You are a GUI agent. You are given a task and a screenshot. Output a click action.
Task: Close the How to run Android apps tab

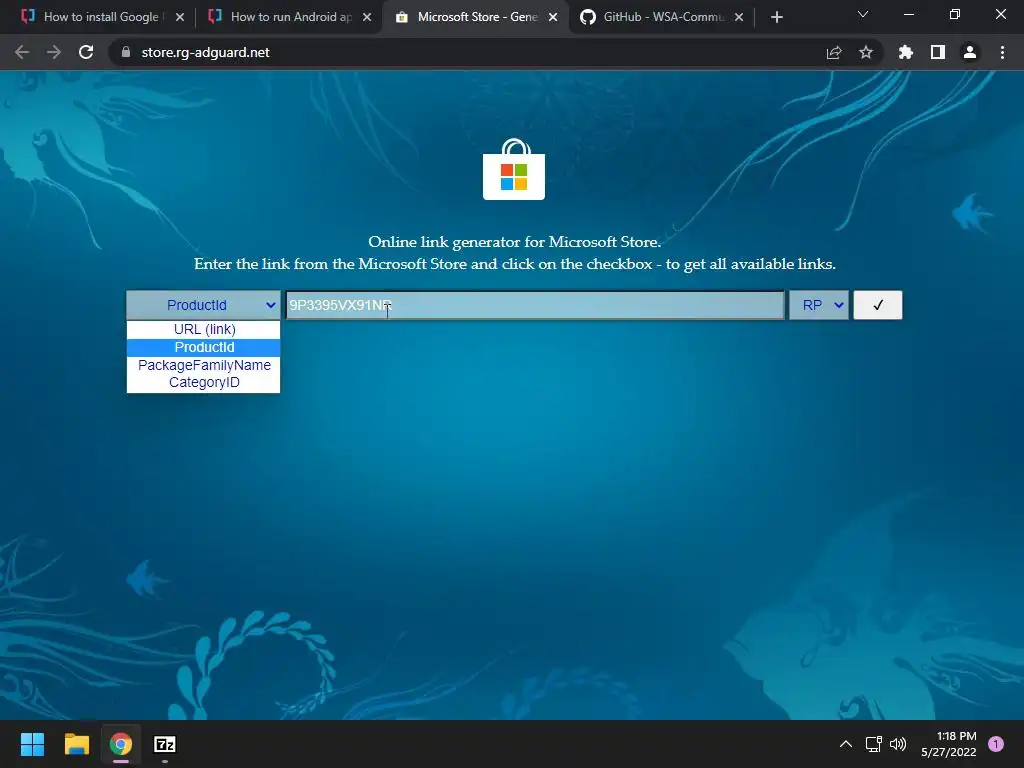tap(367, 18)
